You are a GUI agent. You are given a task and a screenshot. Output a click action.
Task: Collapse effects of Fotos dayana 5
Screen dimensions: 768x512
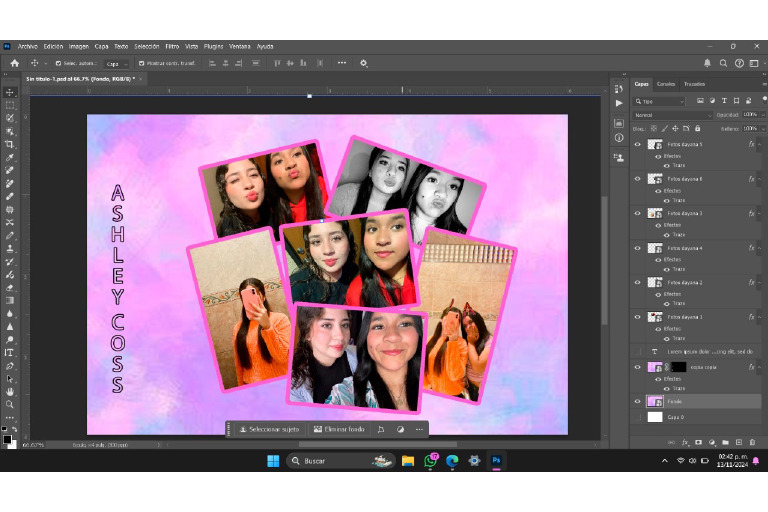[x=760, y=145]
